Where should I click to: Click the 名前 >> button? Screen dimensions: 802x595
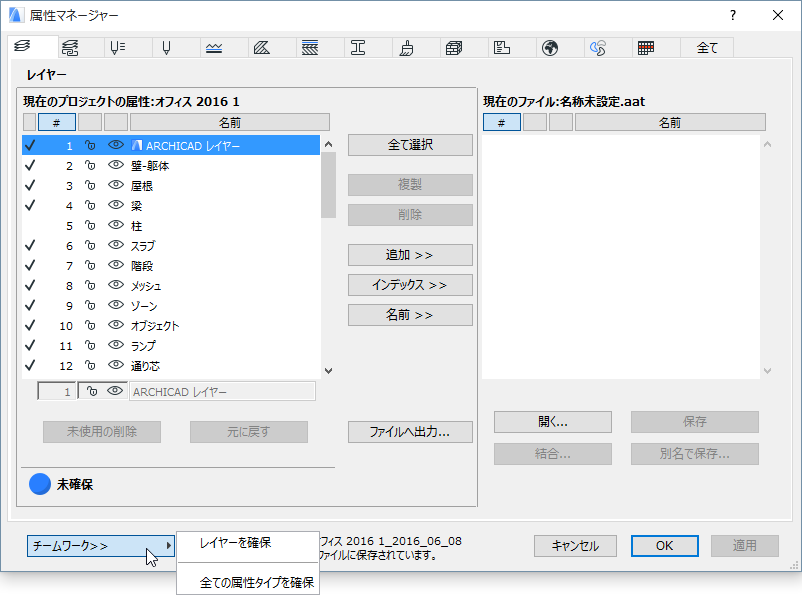(410, 315)
